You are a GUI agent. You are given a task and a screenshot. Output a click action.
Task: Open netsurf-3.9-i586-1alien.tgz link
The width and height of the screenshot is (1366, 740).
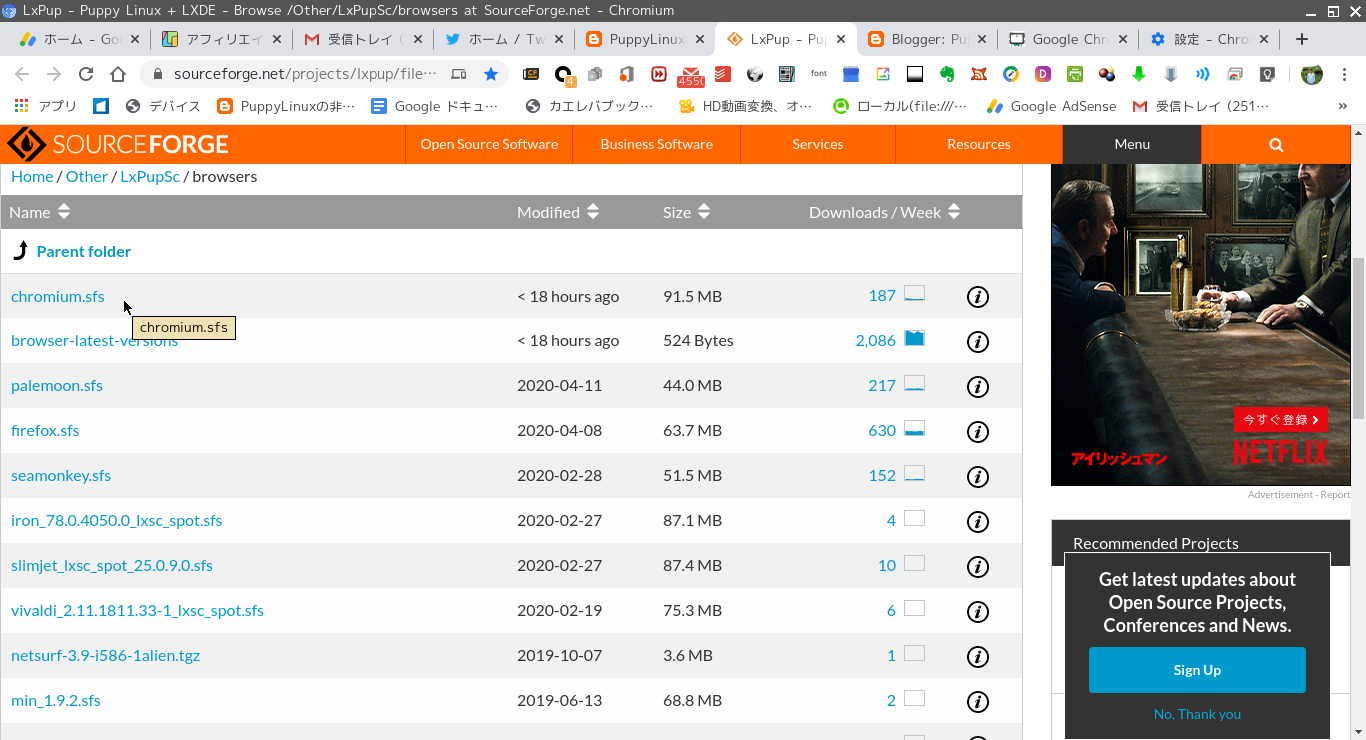pyautogui.click(x=105, y=655)
